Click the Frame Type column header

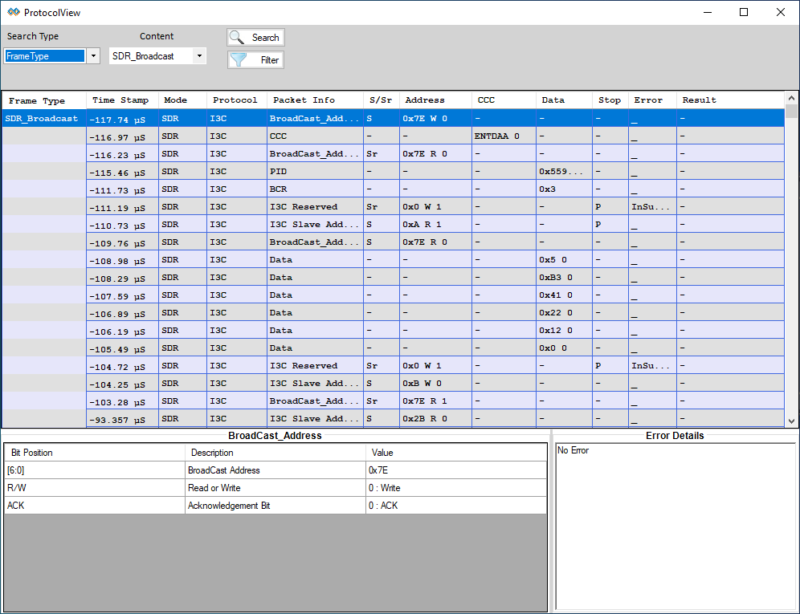(x=35, y=100)
